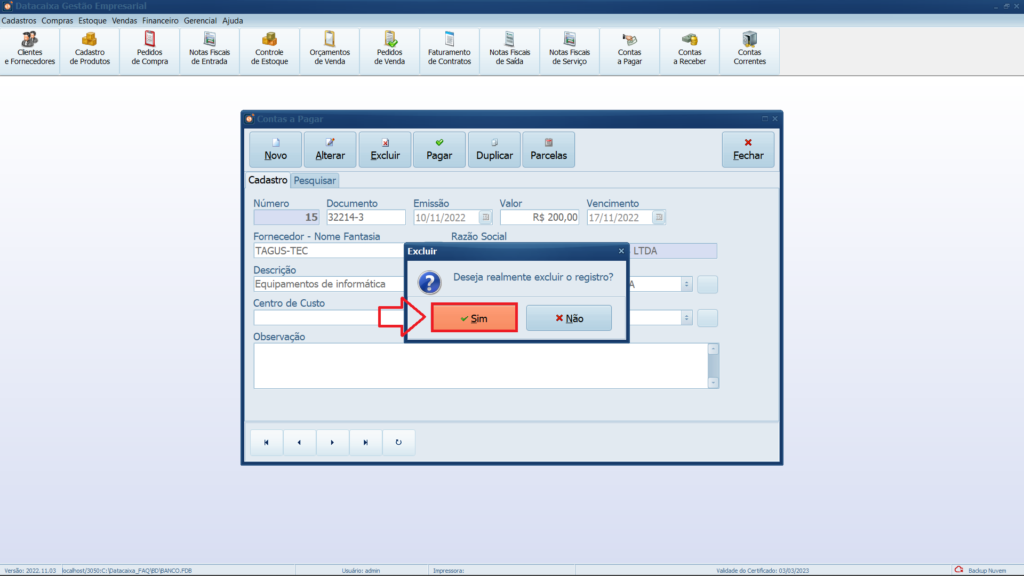Open Orçamentos de Venda module
This screenshot has width=1024, height=576.
[330, 49]
